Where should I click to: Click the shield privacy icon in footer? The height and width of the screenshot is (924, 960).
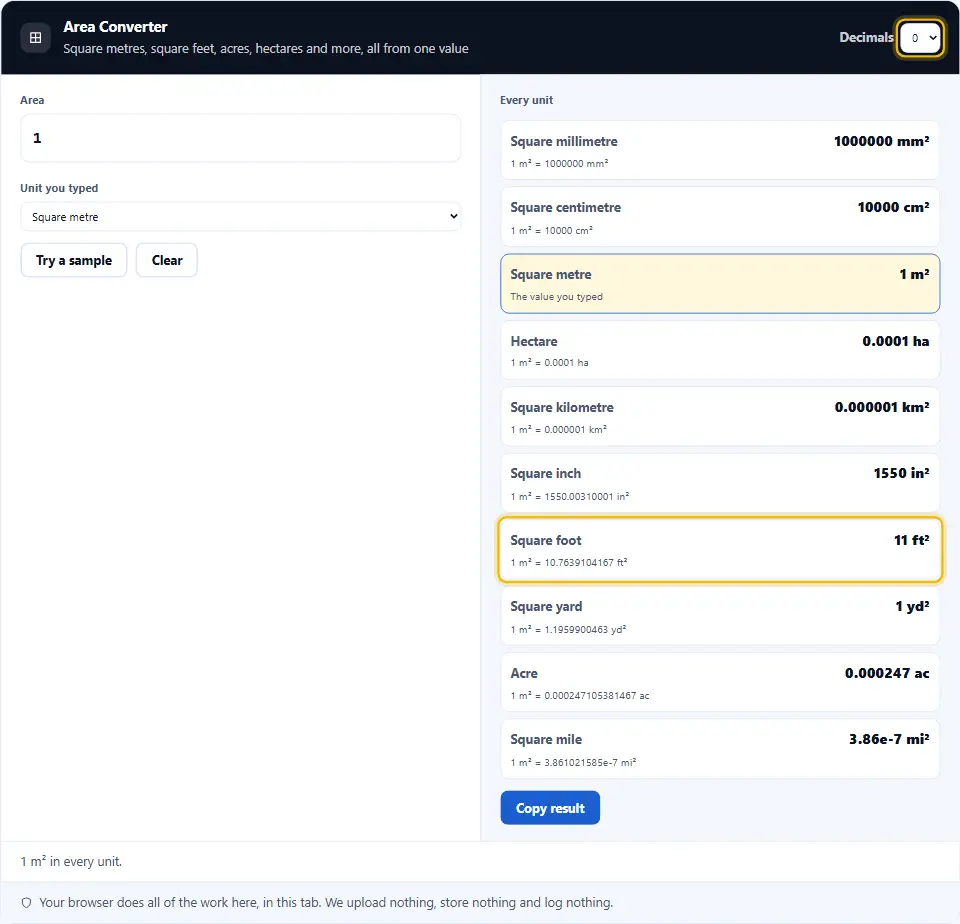pyautogui.click(x=26, y=903)
